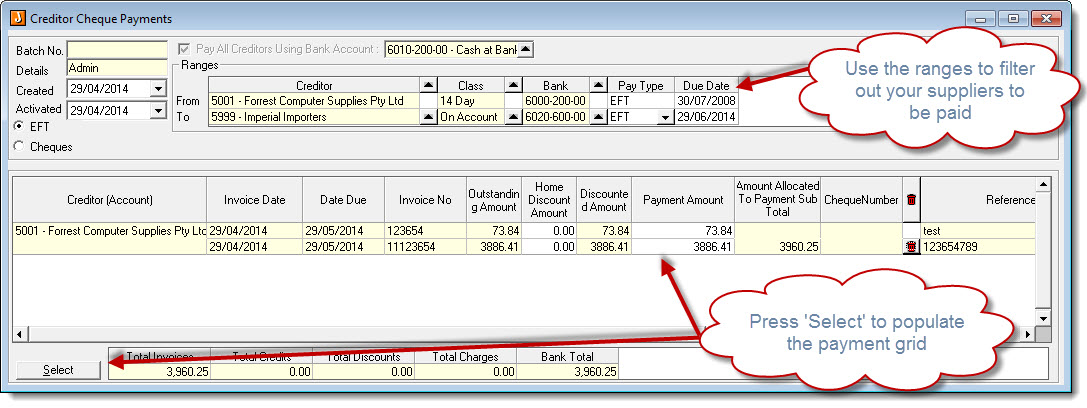
Task: Open lookup arrow for 6020-600-00 bank
Action: coord(598,117)
